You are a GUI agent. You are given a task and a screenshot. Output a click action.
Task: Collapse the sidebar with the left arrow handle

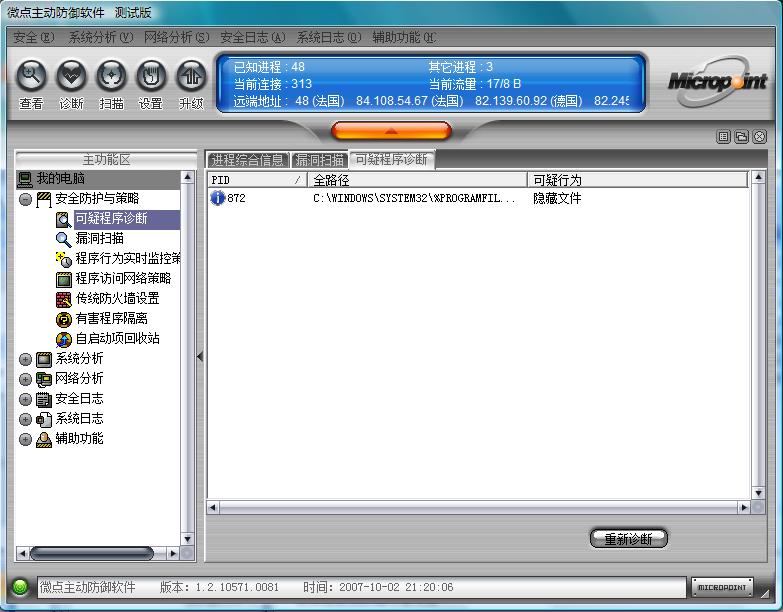tap(200, 356)
